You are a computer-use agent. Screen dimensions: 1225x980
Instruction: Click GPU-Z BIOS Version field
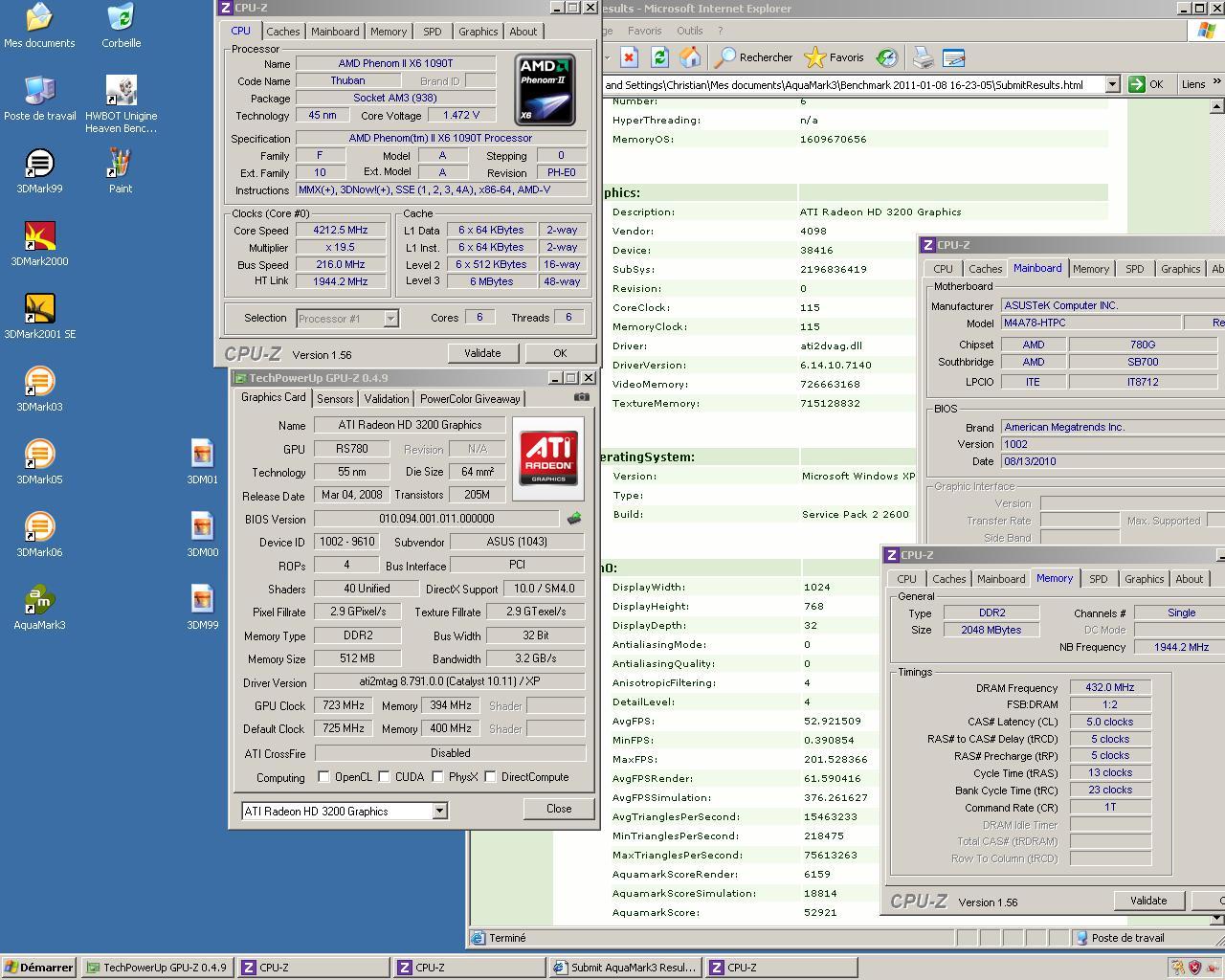click(x=436, y=519)
